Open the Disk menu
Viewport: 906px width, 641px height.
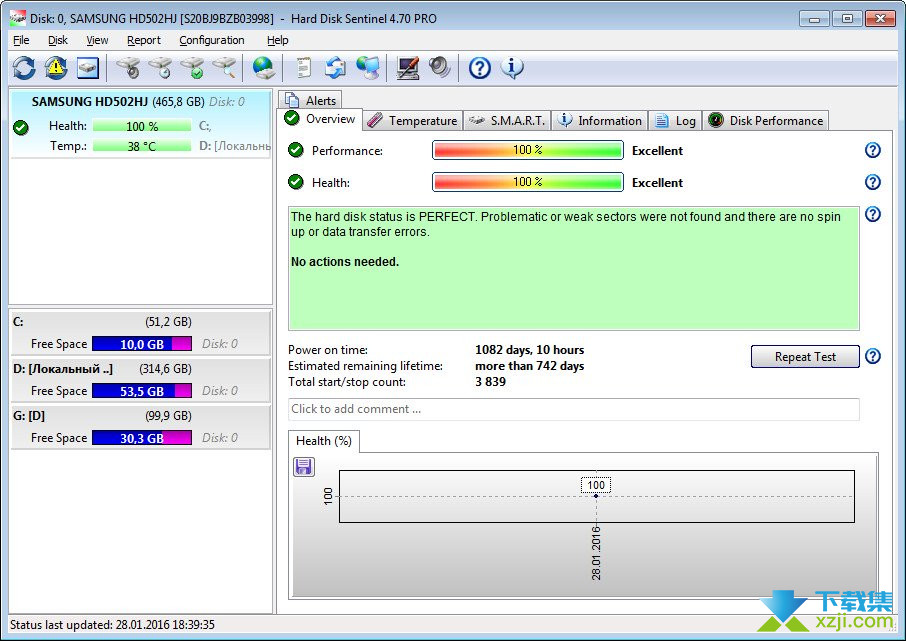[58, 40]
